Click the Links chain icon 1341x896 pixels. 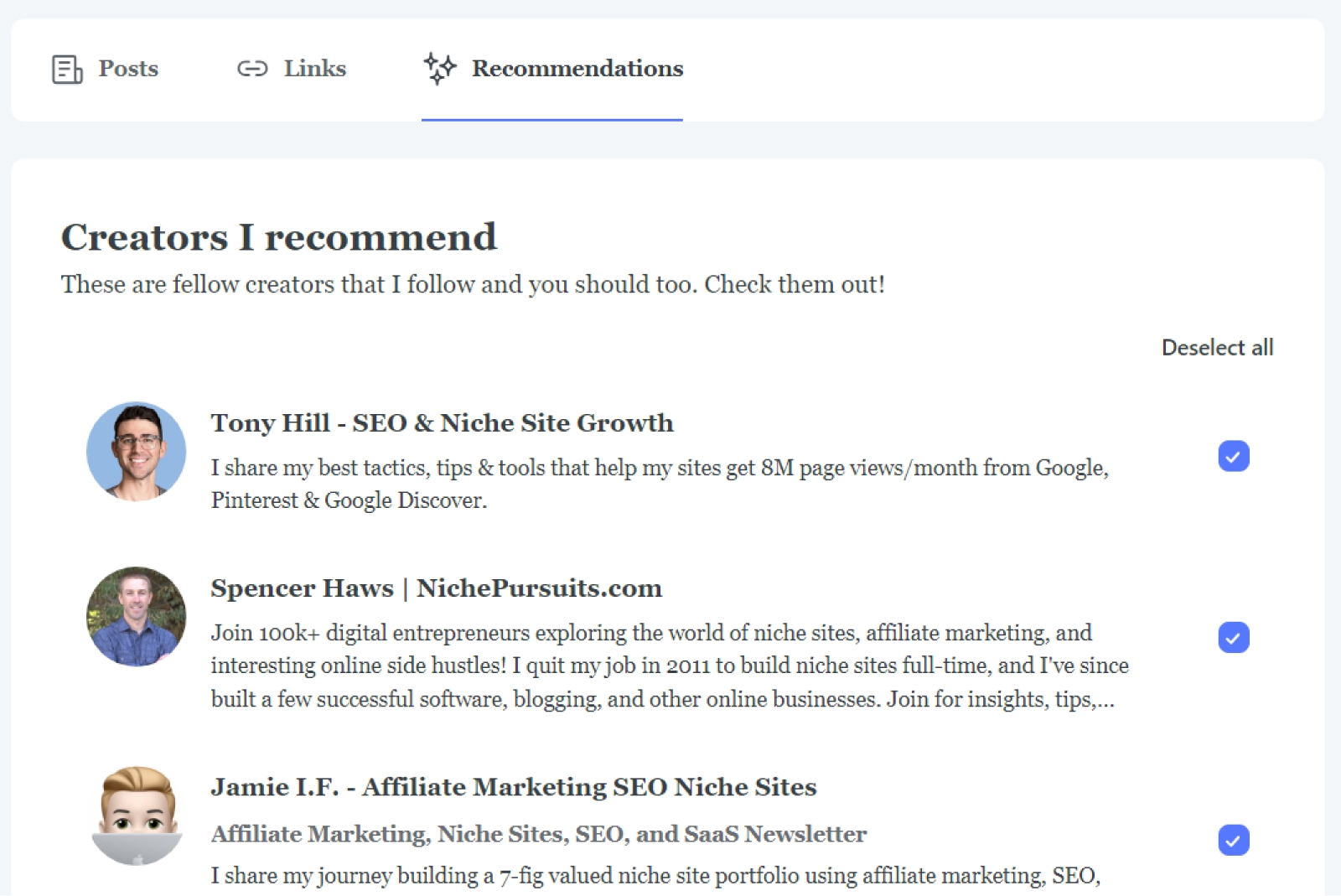(x=251, y=69)
